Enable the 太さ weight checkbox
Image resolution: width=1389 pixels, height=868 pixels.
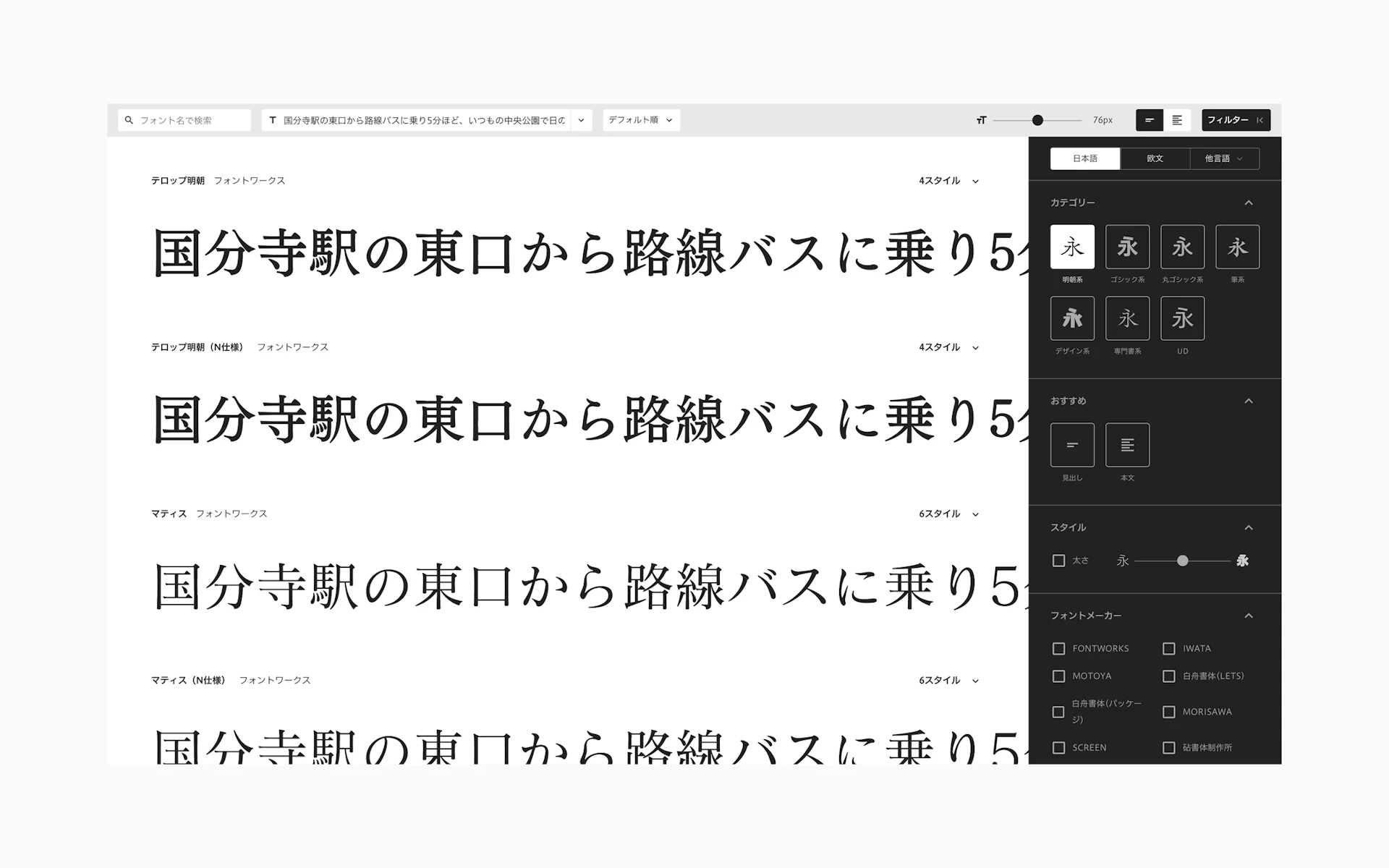(x=1058, y=561)
